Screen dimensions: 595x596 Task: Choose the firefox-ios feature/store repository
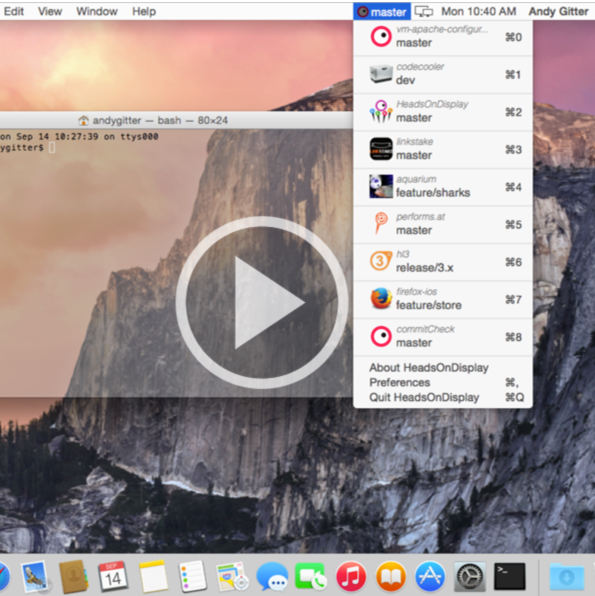[443, 299]
